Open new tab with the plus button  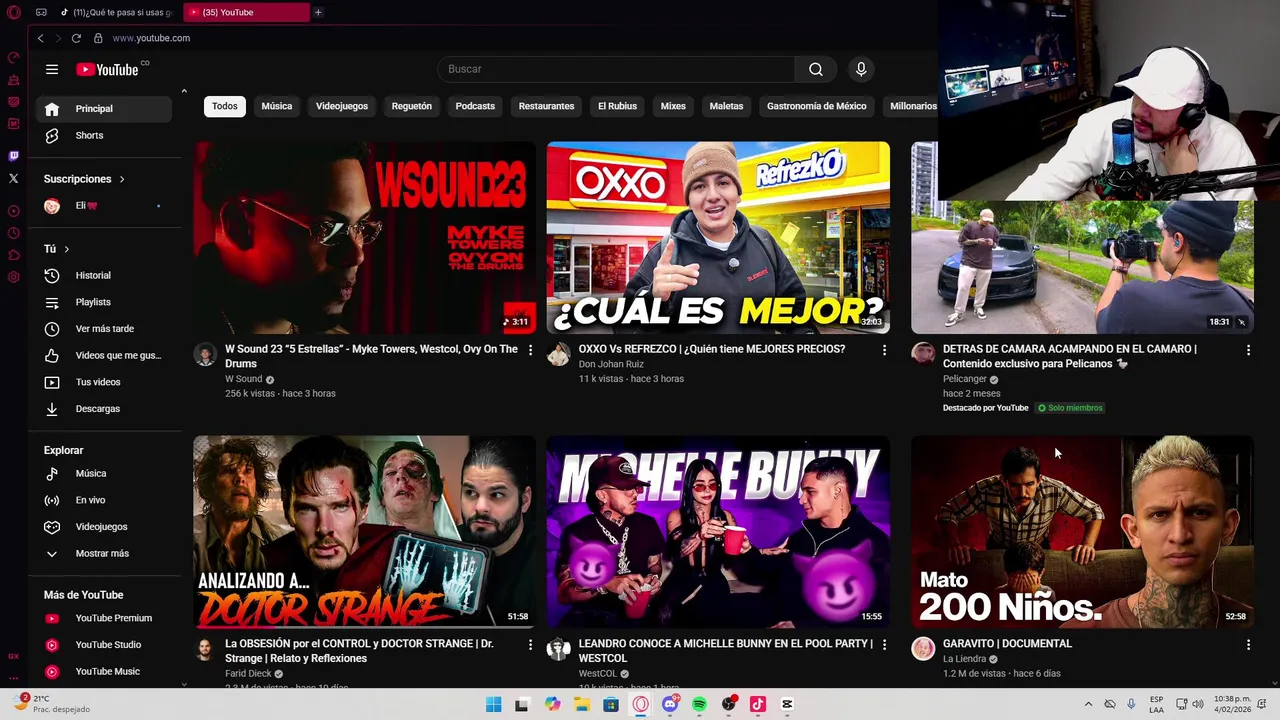pyautogui.click(x=318, y=12)
